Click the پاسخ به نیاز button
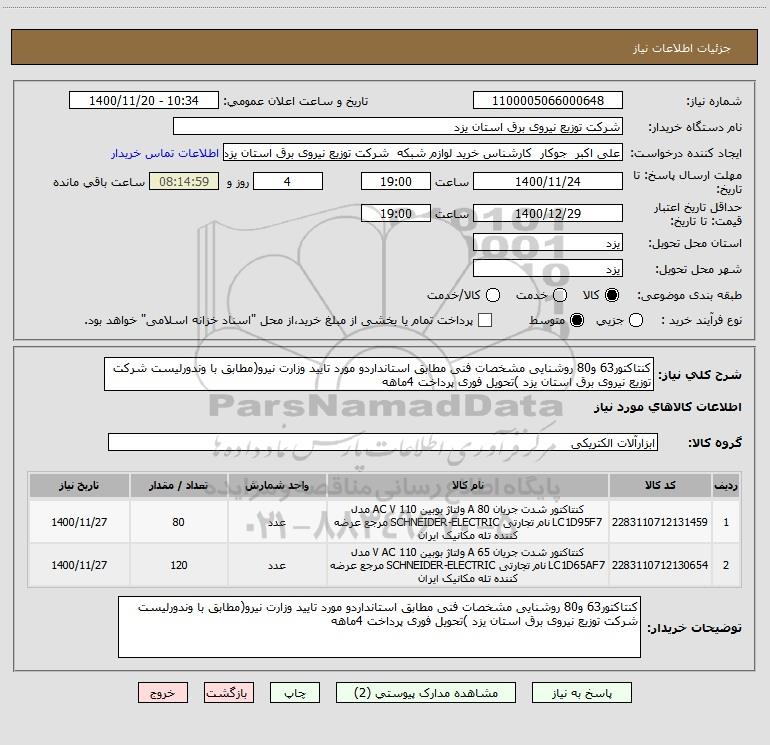 click(582, 693)
